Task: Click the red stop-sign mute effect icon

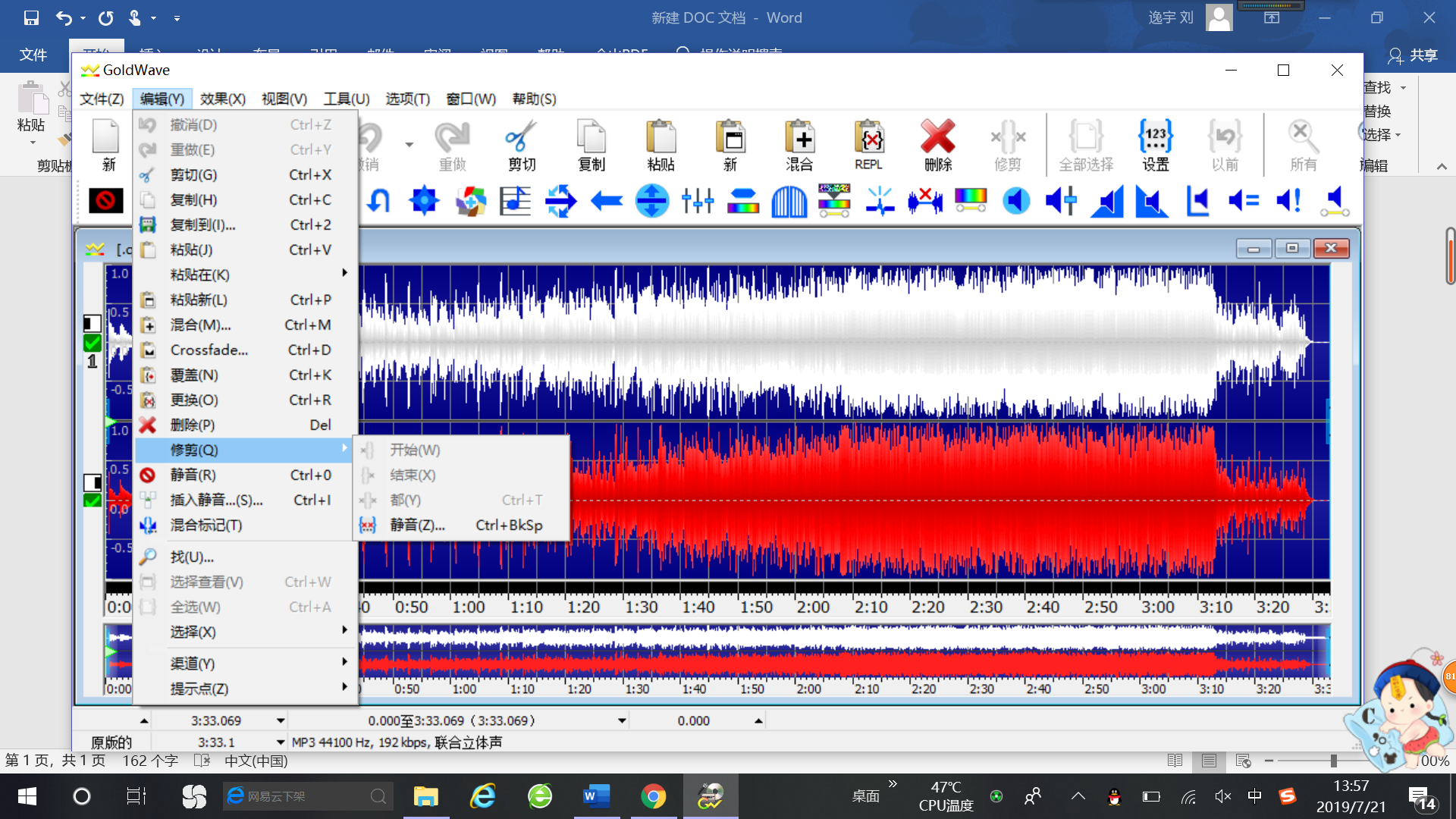Action: (105, 200)
